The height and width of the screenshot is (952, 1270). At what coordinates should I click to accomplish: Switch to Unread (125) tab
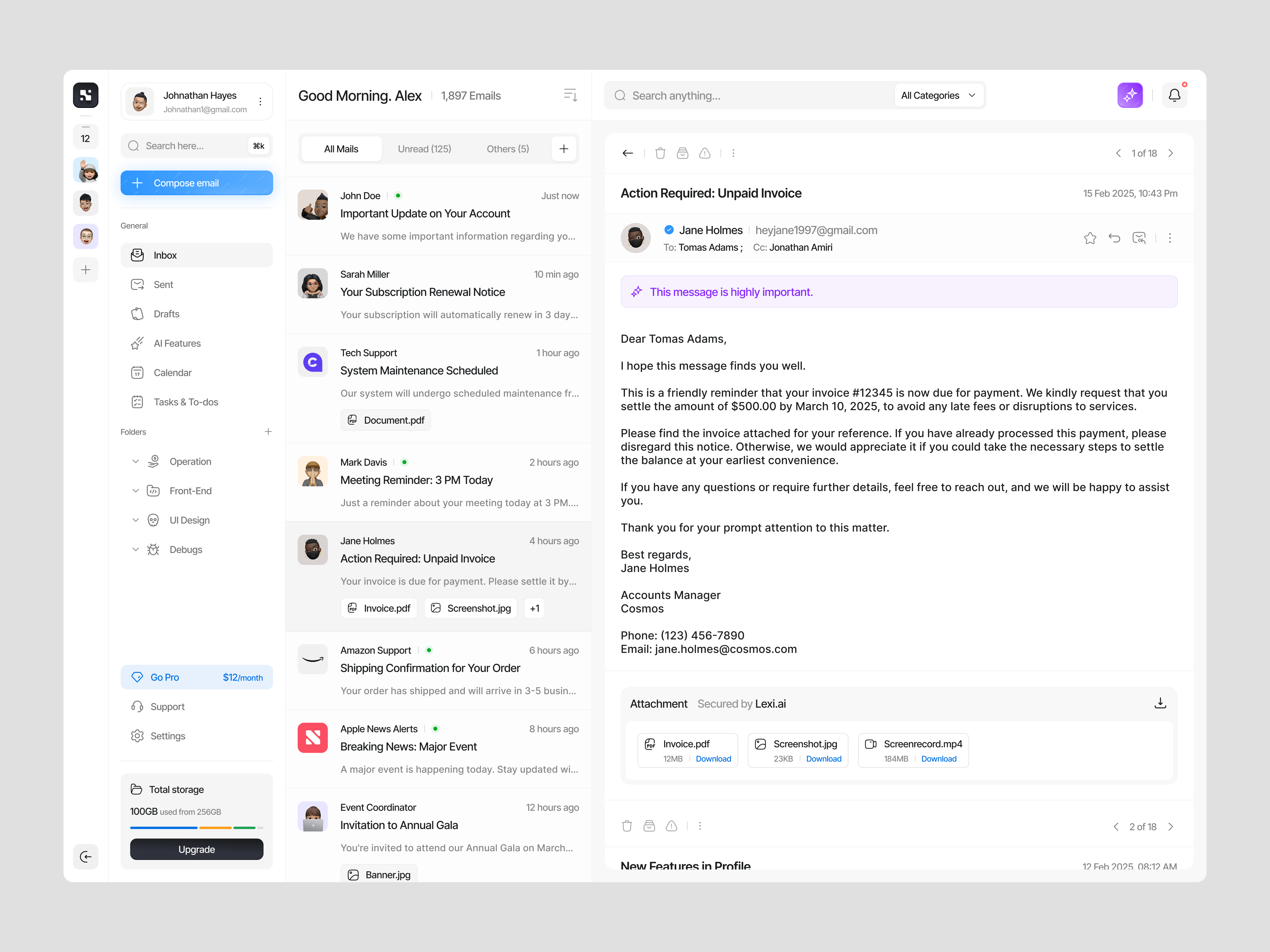pos(424,149)
